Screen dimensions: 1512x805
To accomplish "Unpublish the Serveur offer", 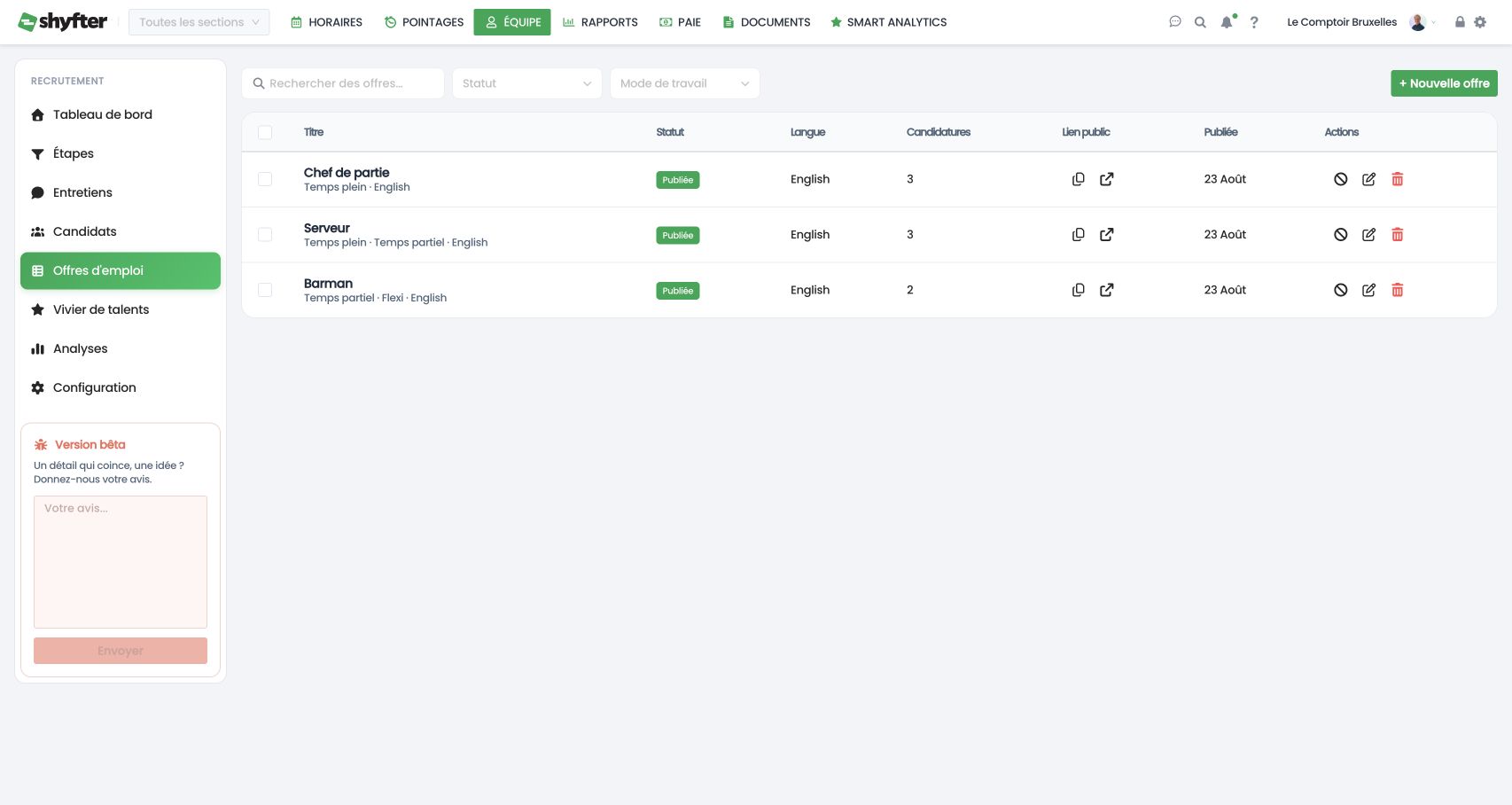I will 1341,235.
